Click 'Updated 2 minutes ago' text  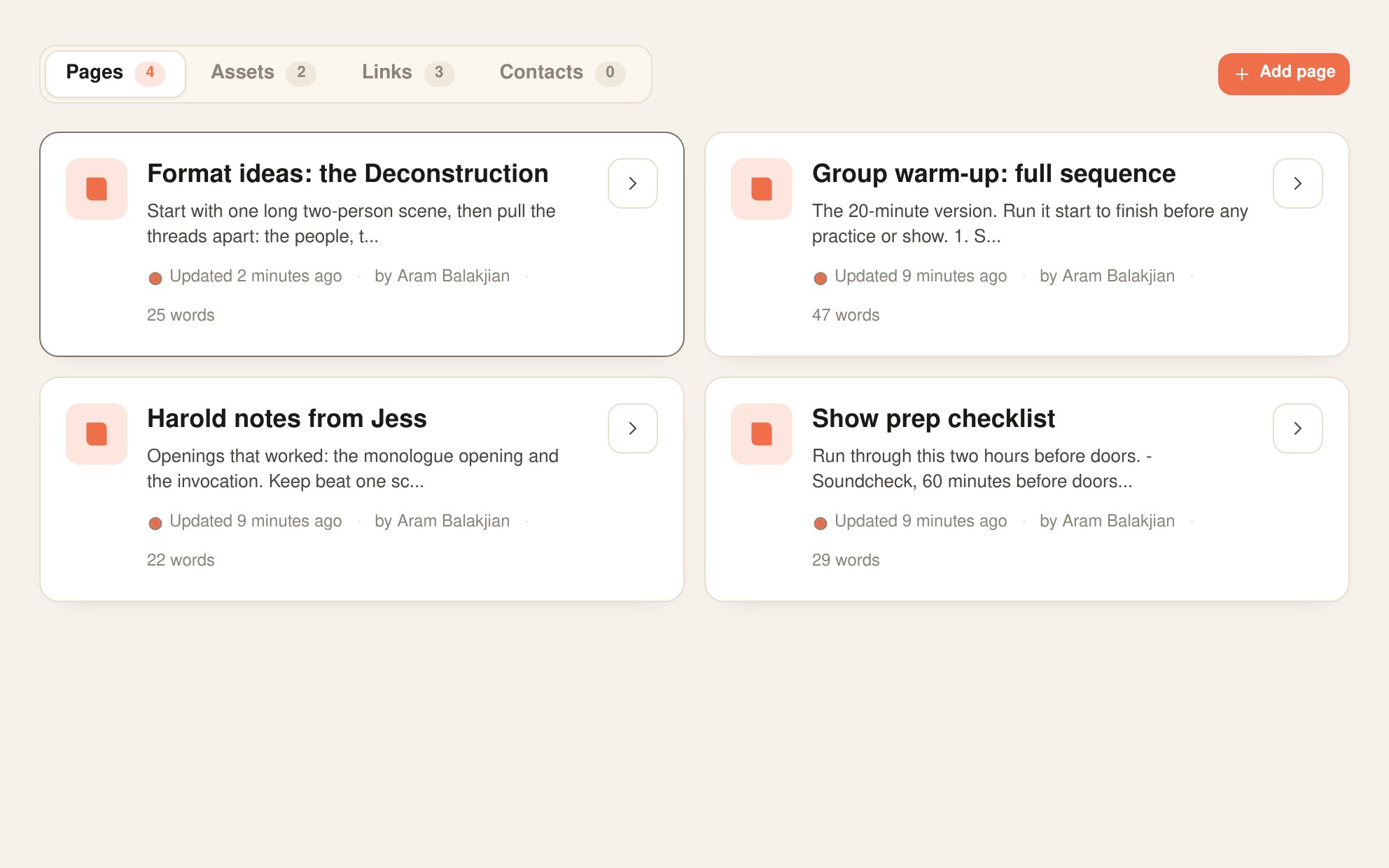(x=256, y=276)
